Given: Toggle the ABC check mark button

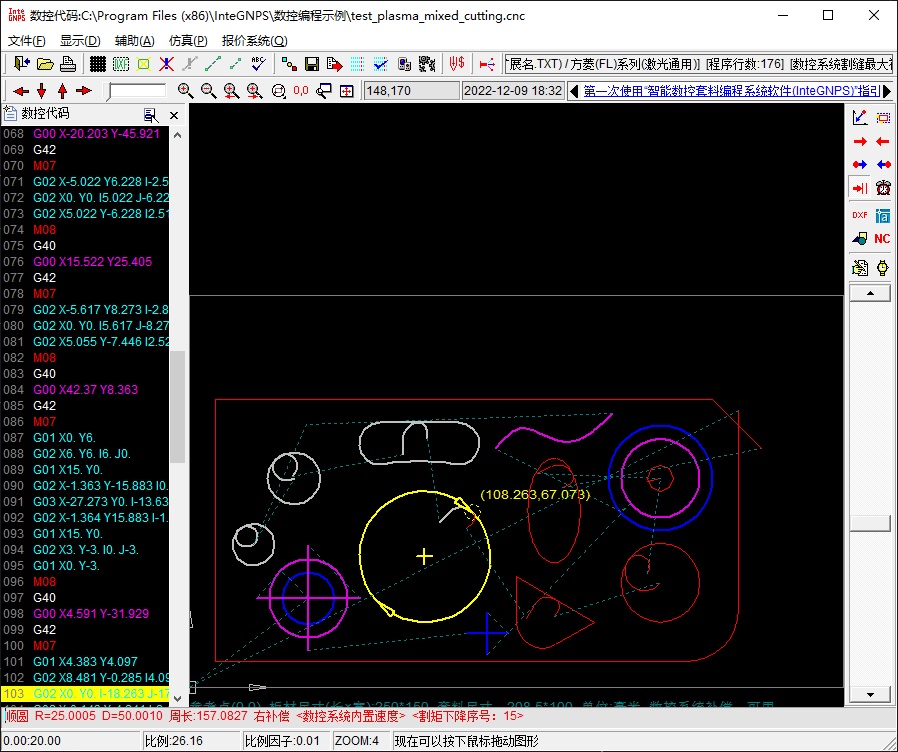Looking at the screenshot, I should [258, 64].
